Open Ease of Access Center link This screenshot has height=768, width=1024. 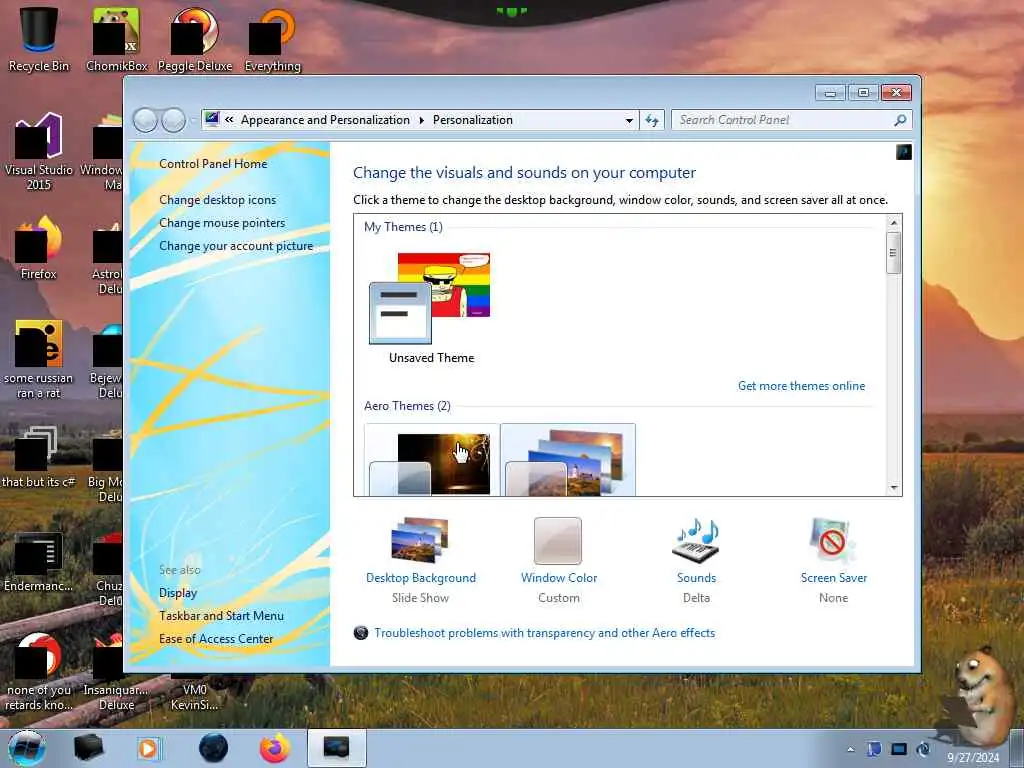point(216,639)
